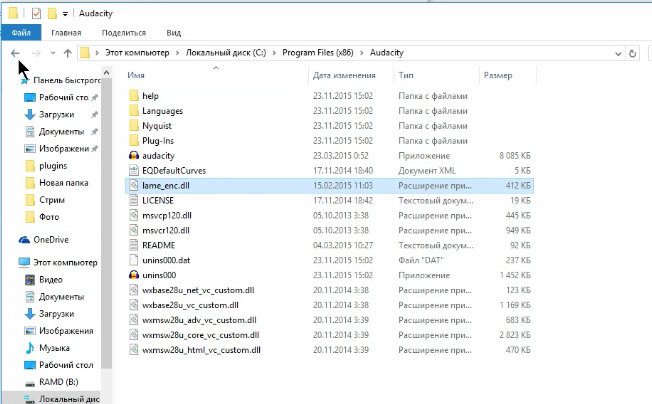This screenshot has width=652, height=404.
Task: Open the quick access toolbar customize dropdown
Action: [x=65, y=14]
